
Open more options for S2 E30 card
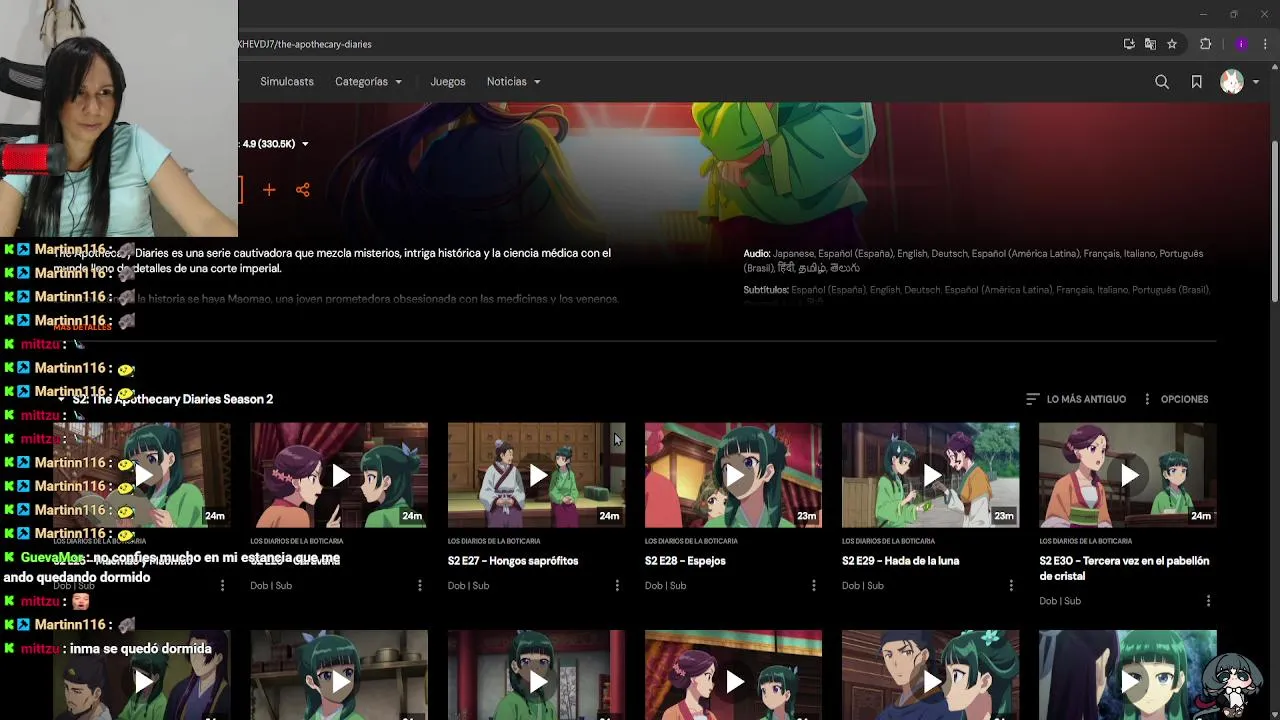pyautogui.click(x=1208, y=601)
